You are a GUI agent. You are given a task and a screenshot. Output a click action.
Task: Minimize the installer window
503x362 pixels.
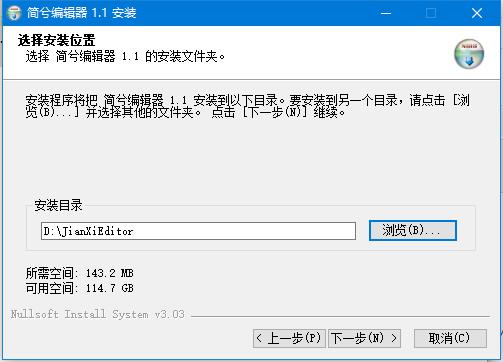coord(386,13)
